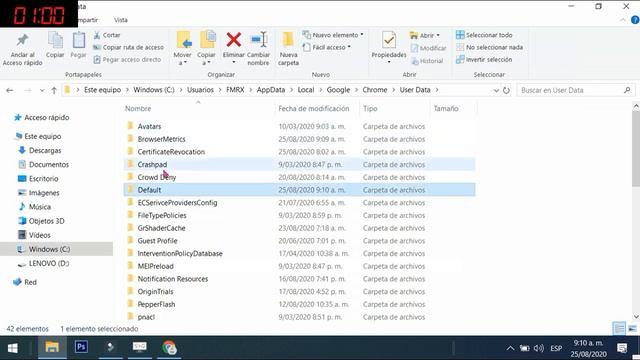The width and height of the screenshot is (640, 360).
Task: Switch to details view icon
Action: pyautogui.click(x=619, y=328)
